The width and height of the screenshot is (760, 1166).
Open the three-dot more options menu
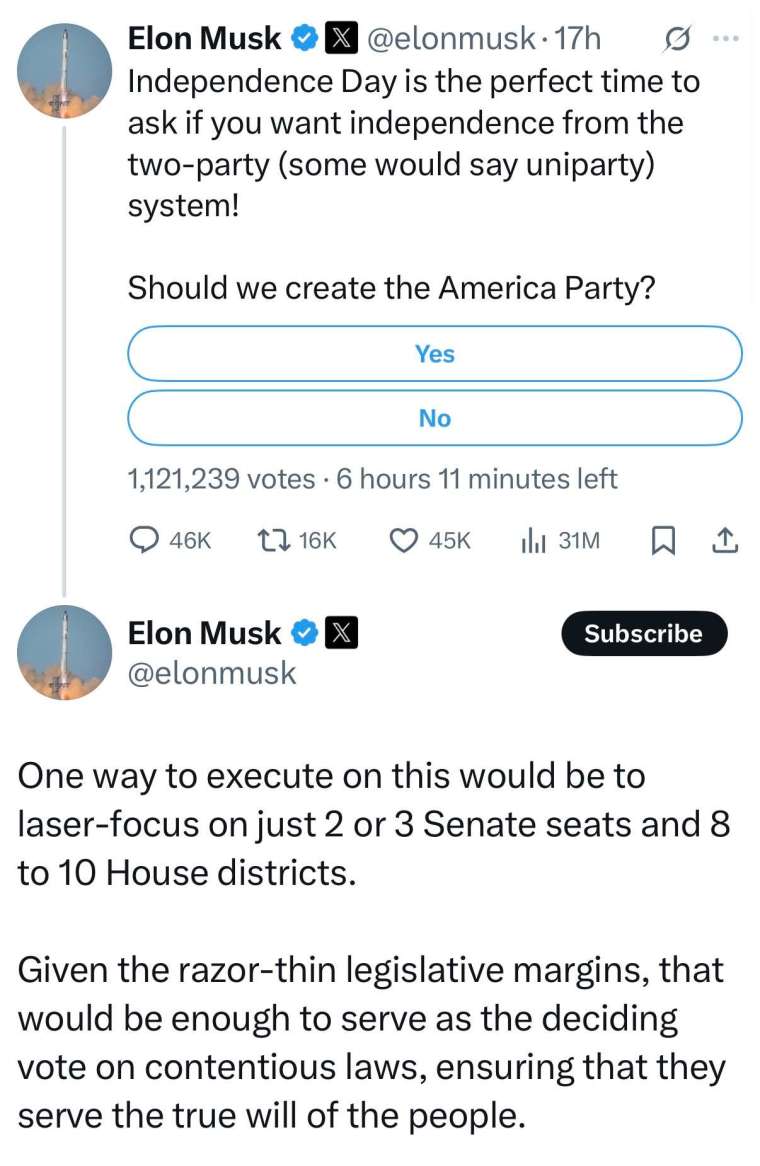click(x=726, y=38)
